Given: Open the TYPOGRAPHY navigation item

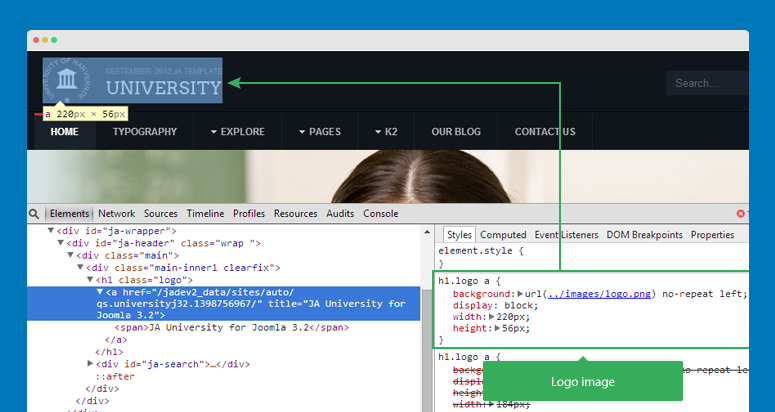Looking at the screenshot, I should pyautogui.click(x=145, y=131).
